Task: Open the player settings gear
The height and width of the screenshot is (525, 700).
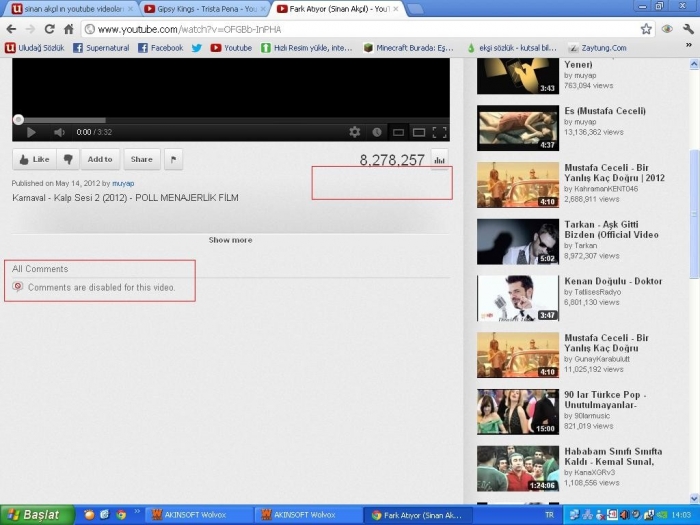Action: coord(354,132)
